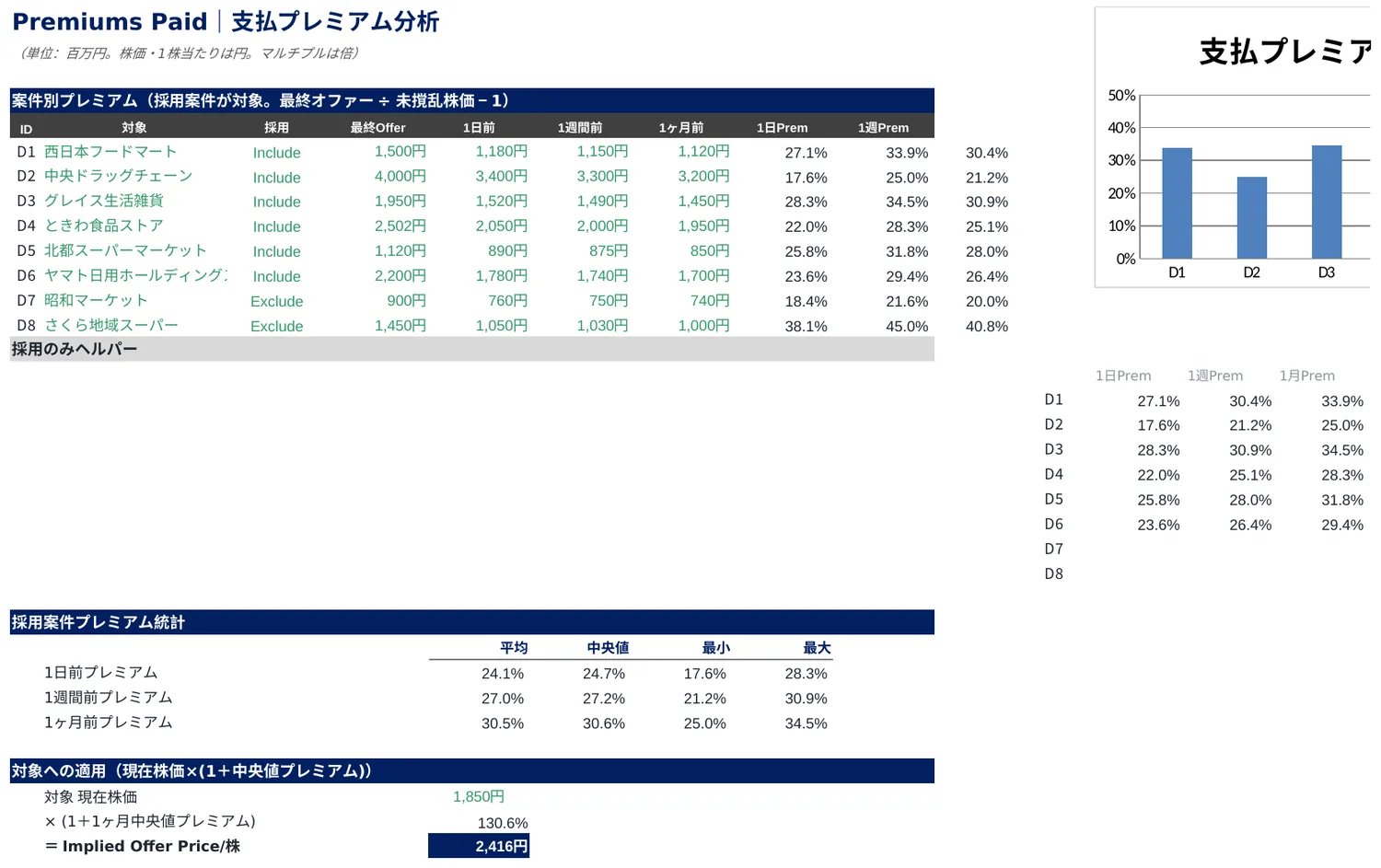This screenshot has height=868, width=1381.
Task: Click 1日Prem in the dark header row
Action: pyautogui.click(x=783, y=128)
